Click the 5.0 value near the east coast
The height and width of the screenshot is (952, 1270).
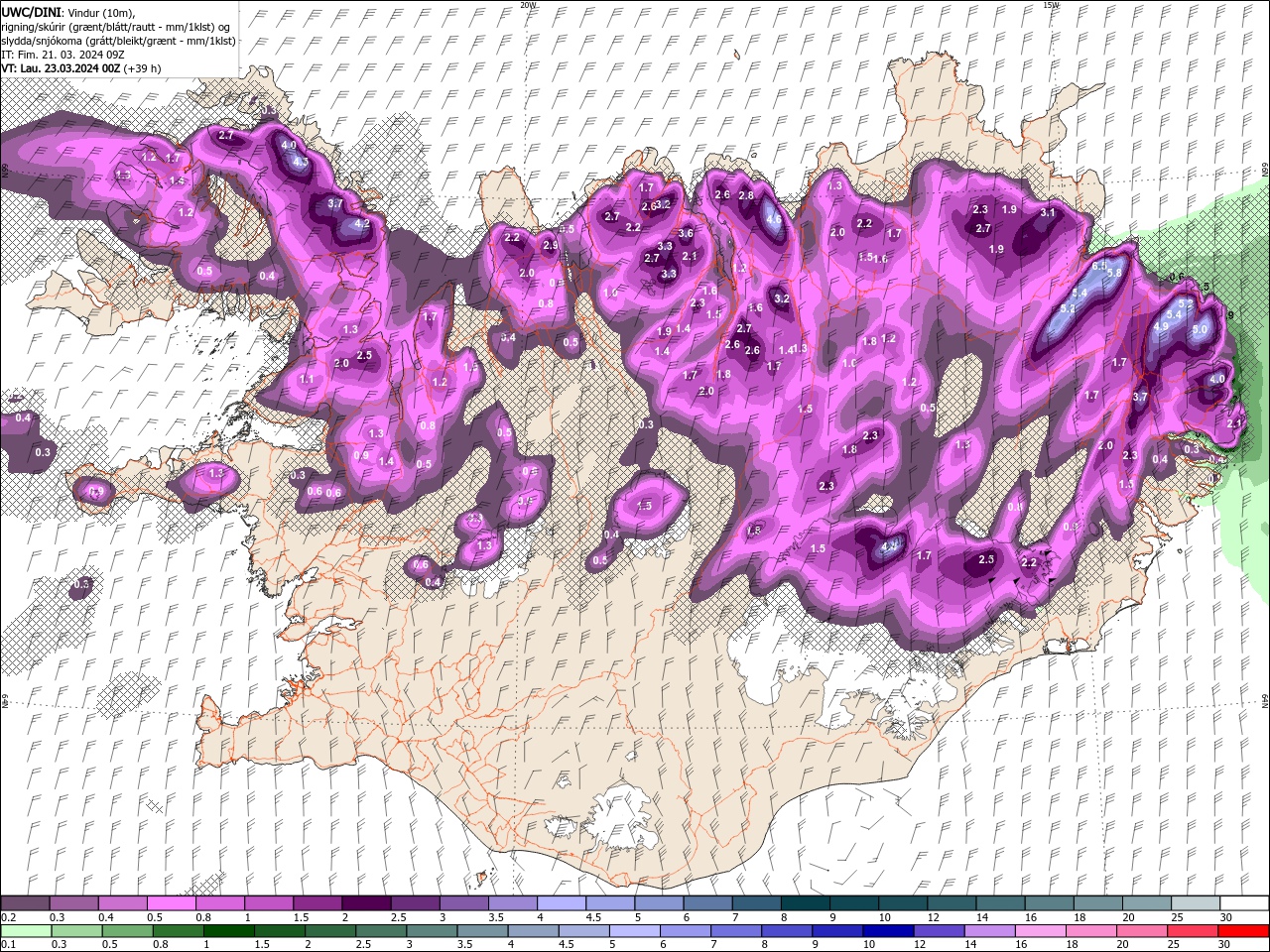1200,329
